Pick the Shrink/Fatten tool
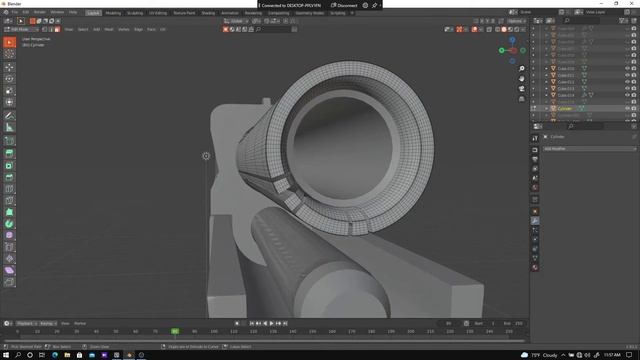Image resolution: width=640 pixels, height=360 pixels. click(9, 259)
